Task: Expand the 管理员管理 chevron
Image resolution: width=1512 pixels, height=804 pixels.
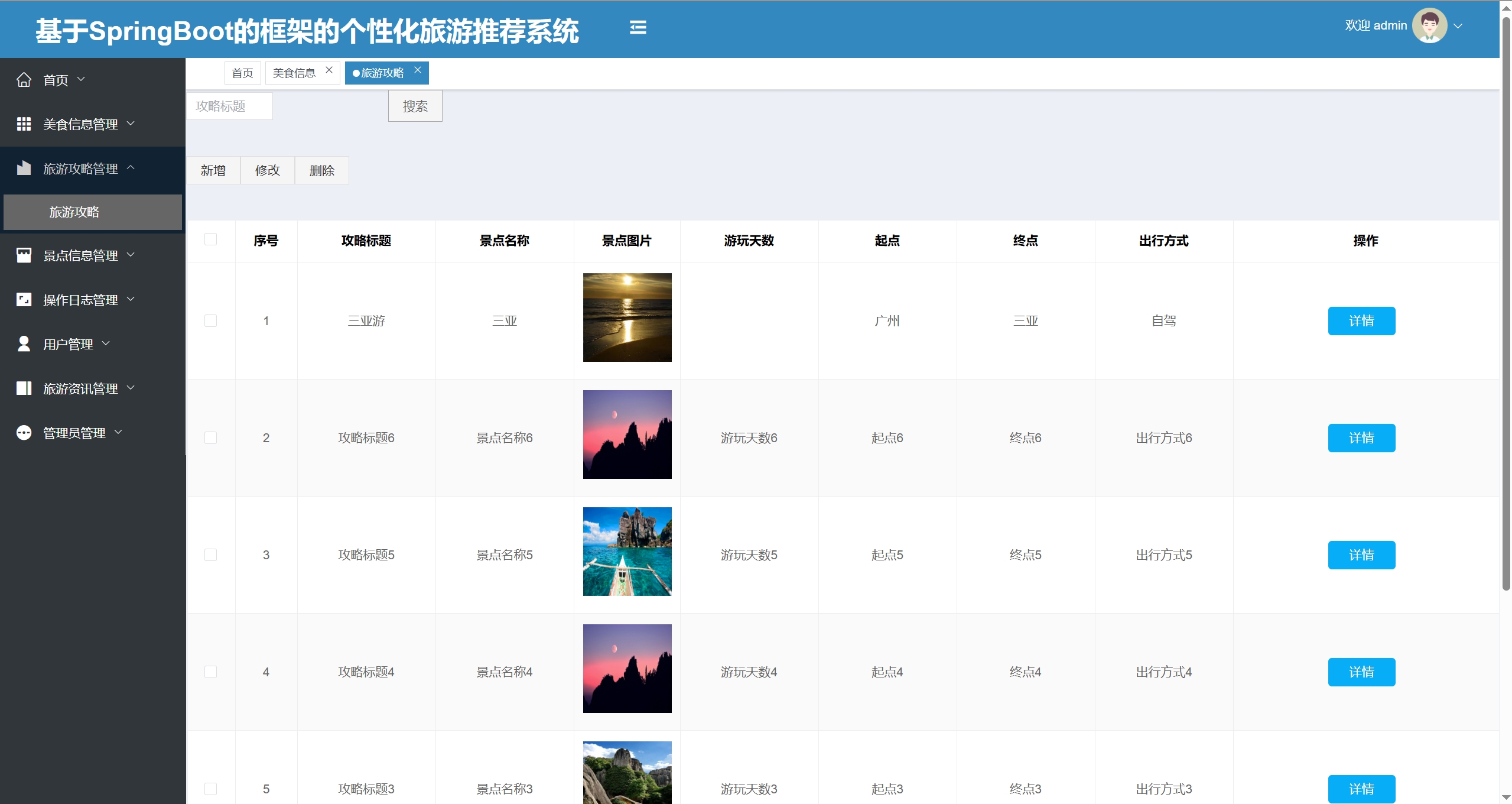Action: pos(118,432)
